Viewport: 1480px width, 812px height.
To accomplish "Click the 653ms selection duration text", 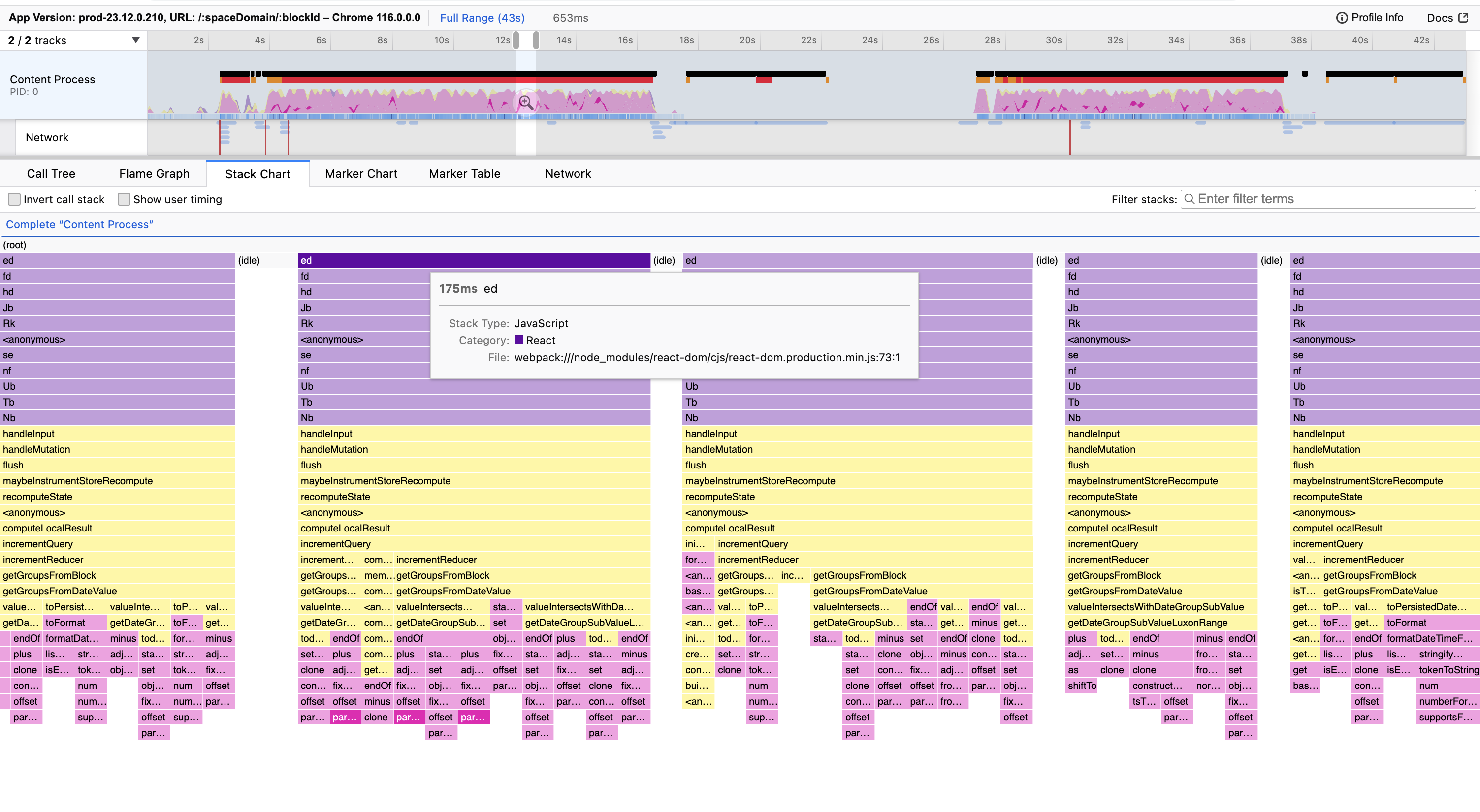I will coord(570,18).
